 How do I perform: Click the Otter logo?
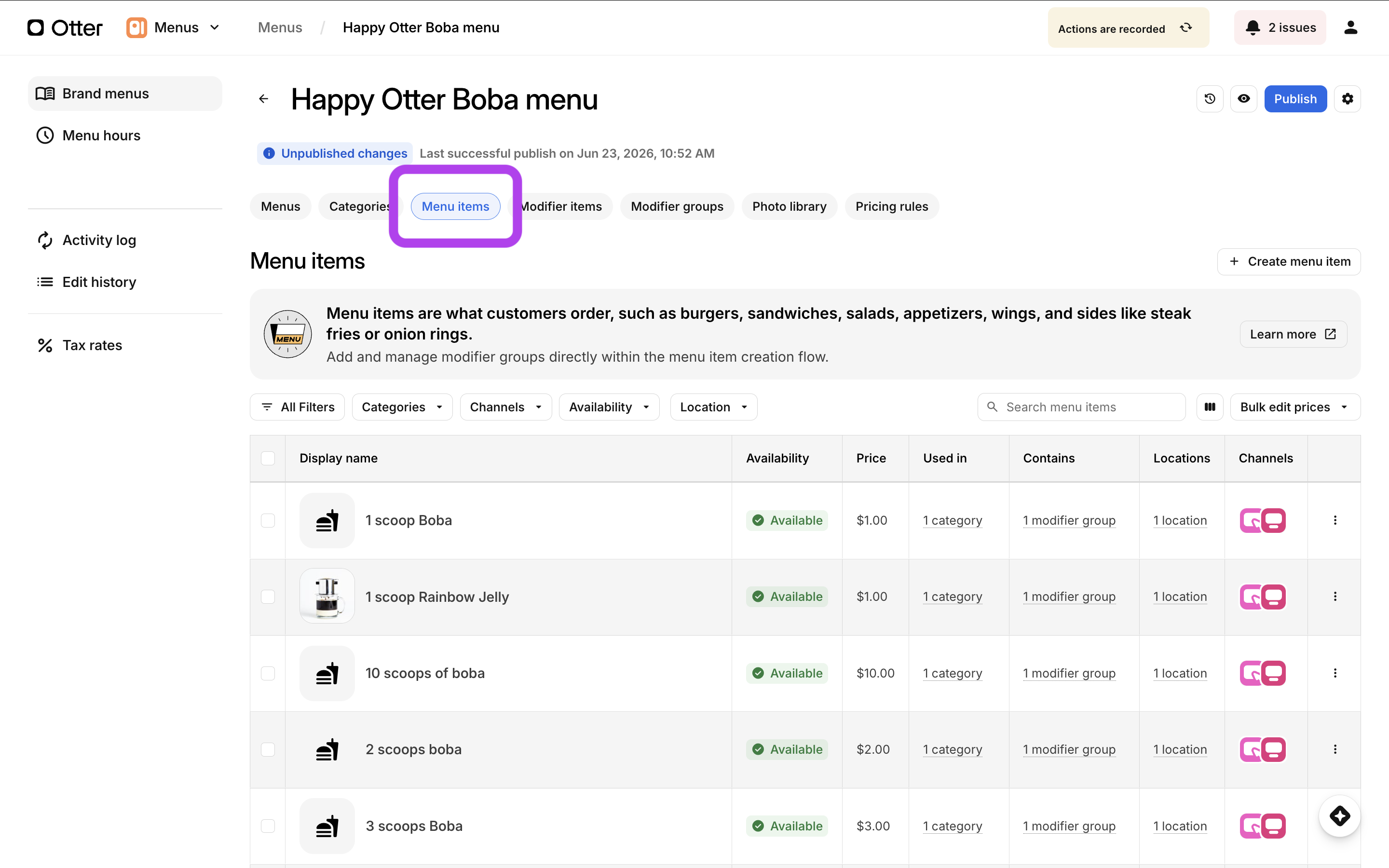point(65,27)
